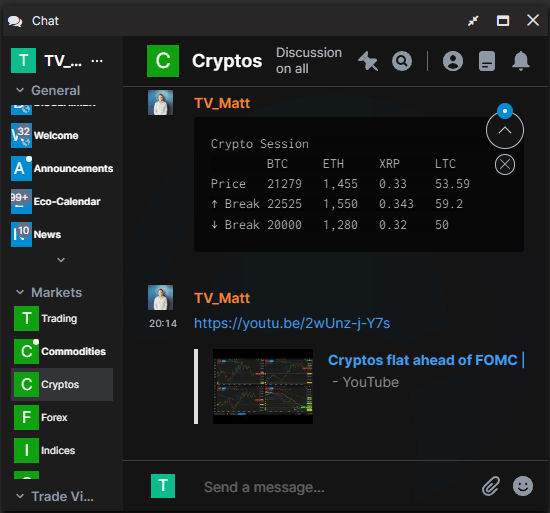Screen dimensions: 550x513
Task: Open the TV_... options menu dots
Action: tap(97, 61)
